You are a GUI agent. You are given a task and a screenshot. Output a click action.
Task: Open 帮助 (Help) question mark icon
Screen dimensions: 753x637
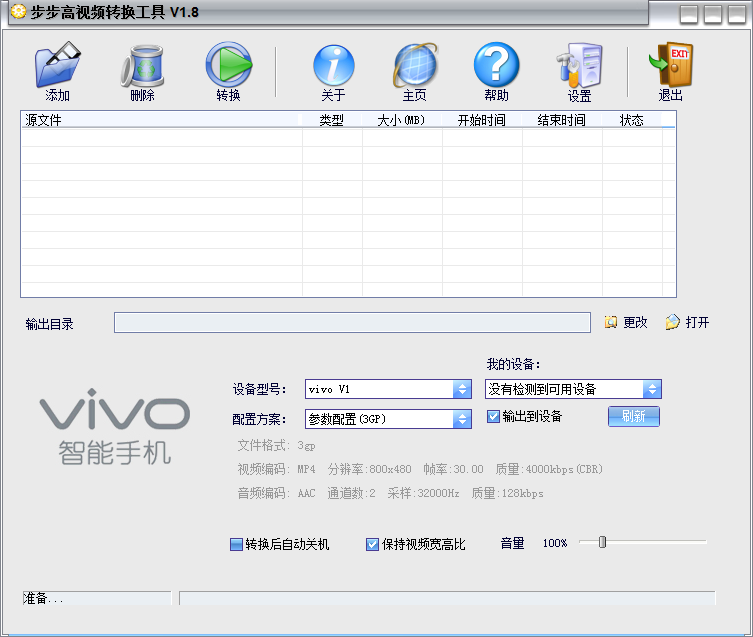click(497, 65)
